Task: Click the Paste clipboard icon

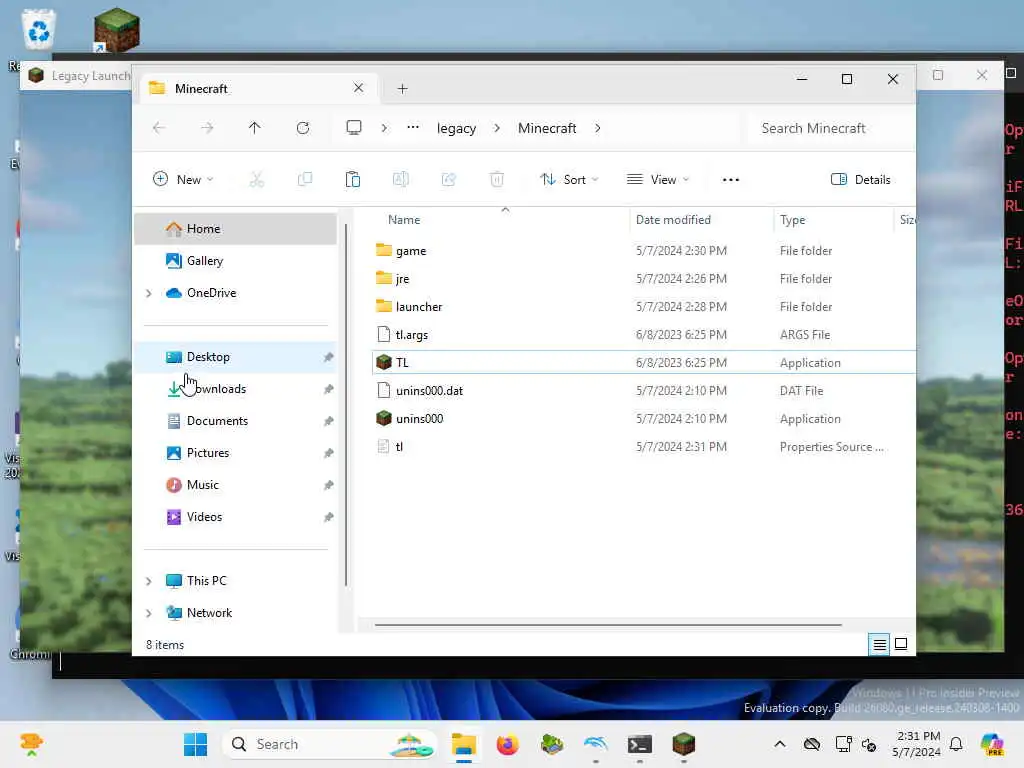Action: click(x=353, y=180)
